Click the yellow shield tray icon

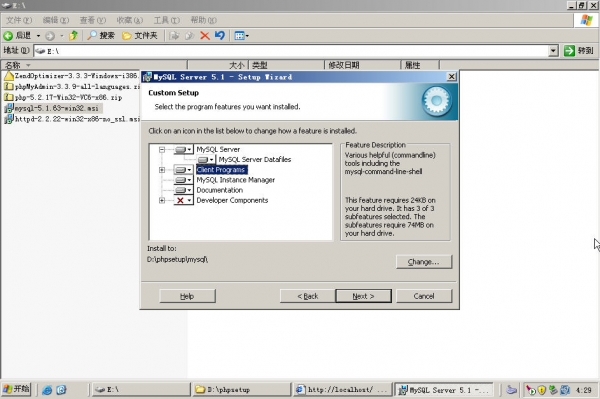(x=541, y=390)
